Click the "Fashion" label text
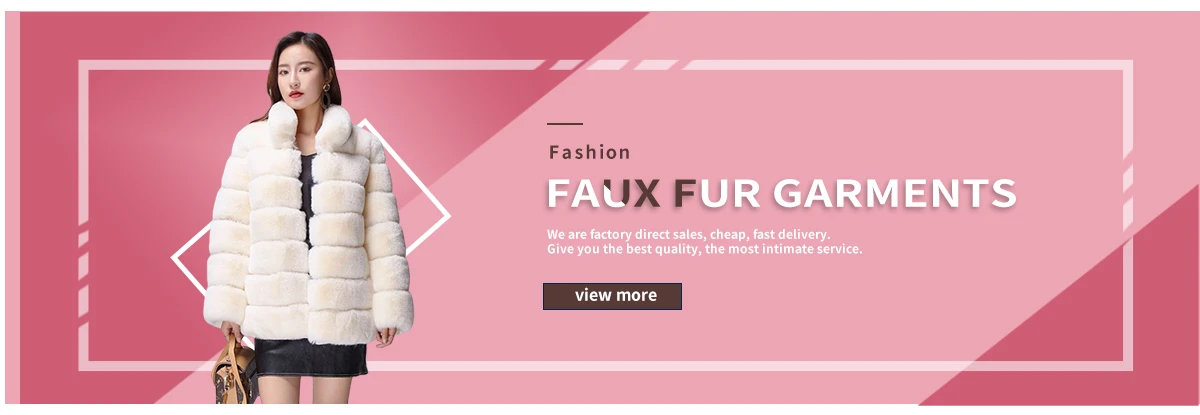Screen dimensions: 1200x415 590,153
